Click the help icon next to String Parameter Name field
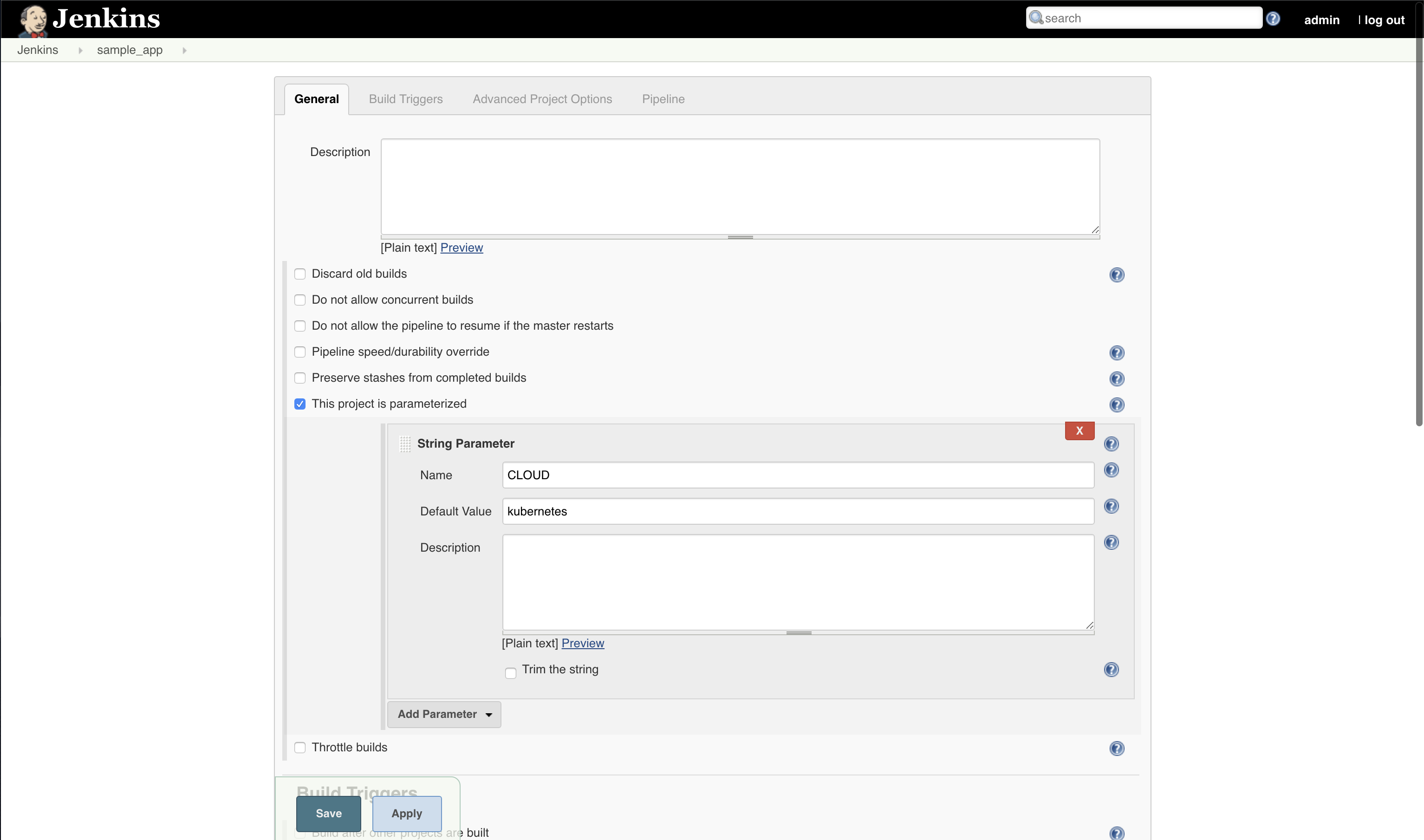 1112,470
